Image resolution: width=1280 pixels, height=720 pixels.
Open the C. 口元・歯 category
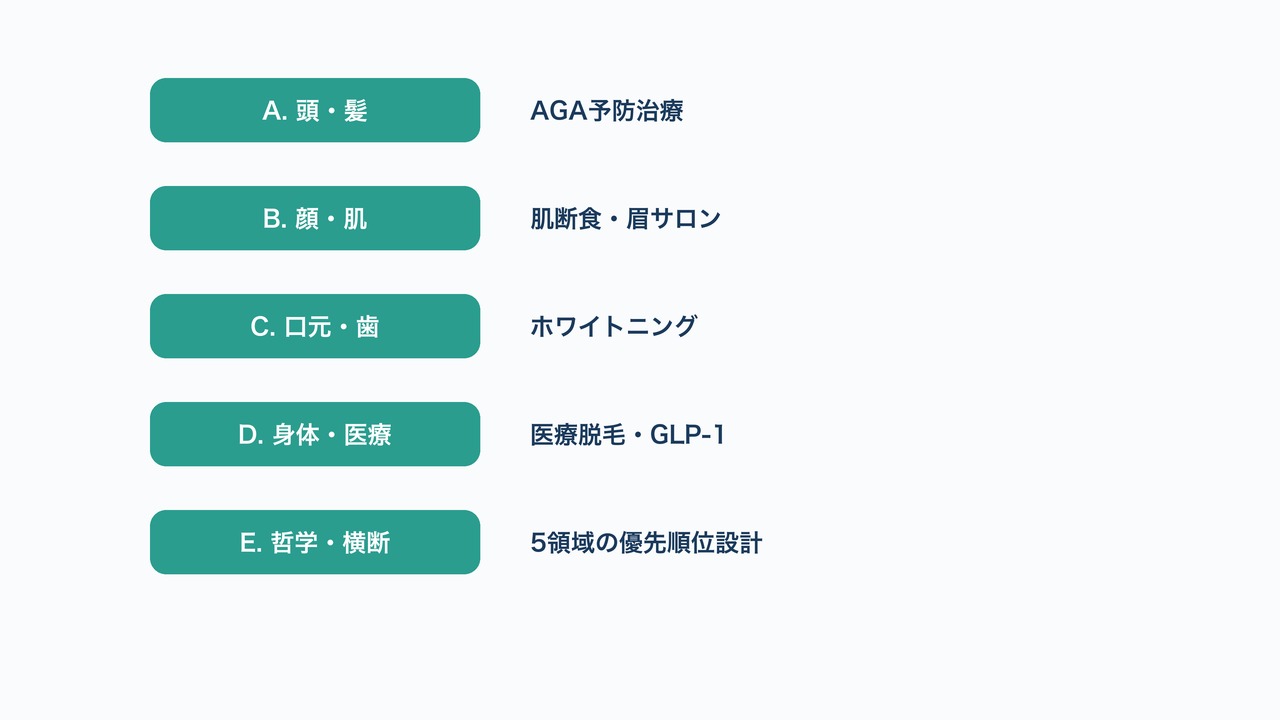coord(315,326)
